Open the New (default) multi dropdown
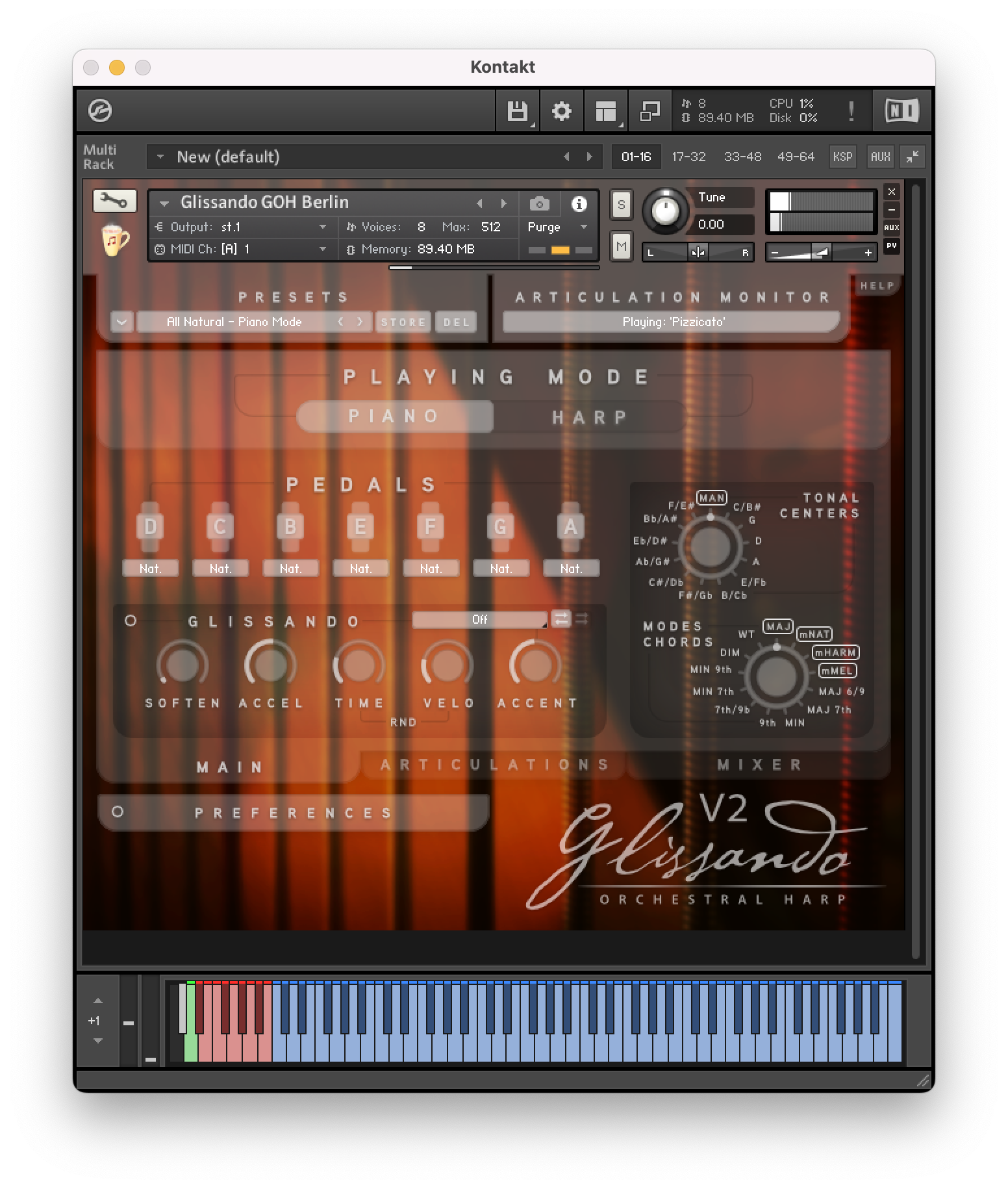 374,157
